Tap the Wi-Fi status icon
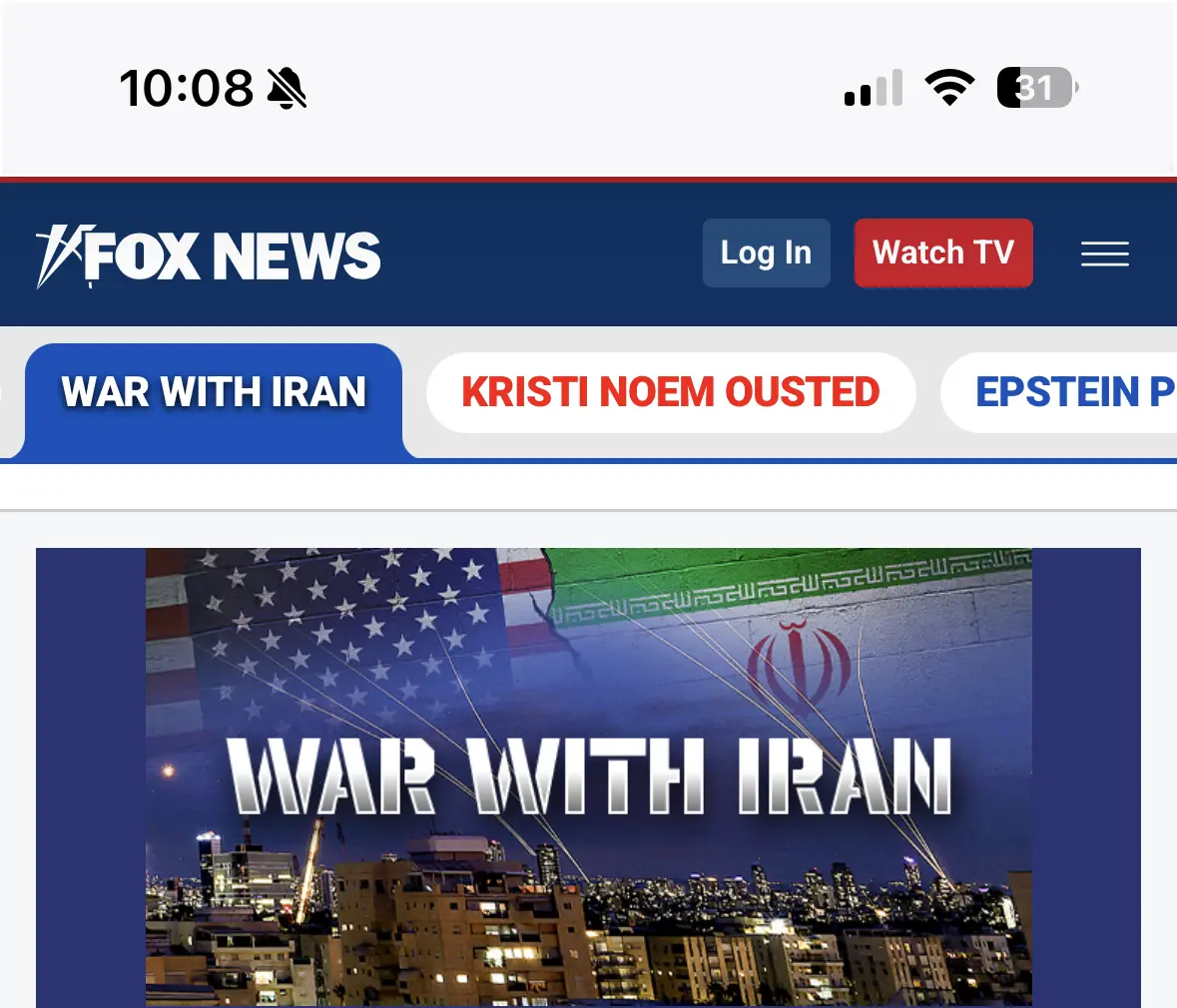Image resolution: width=1177 pixels, height=1008 pixels. [x=949, y=88]
